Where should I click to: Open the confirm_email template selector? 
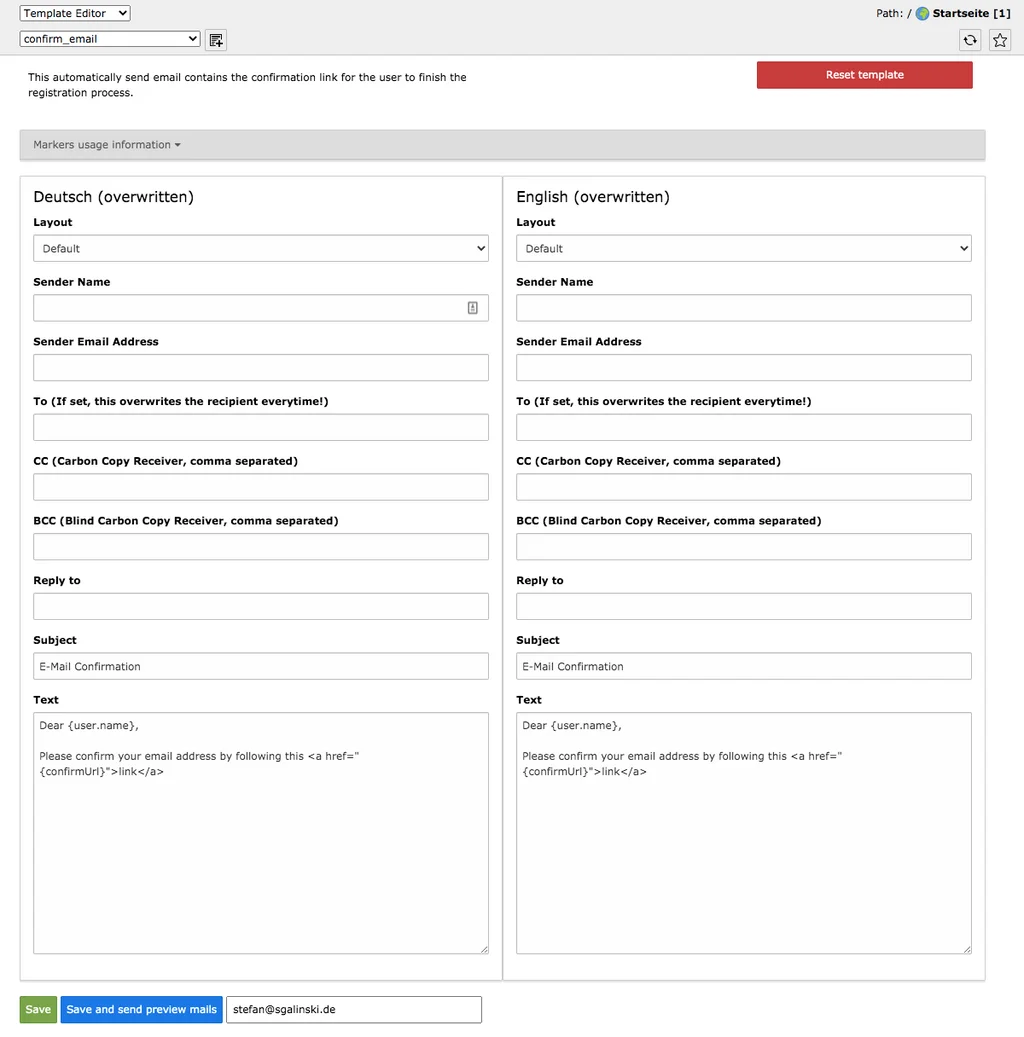click(109, 38)
